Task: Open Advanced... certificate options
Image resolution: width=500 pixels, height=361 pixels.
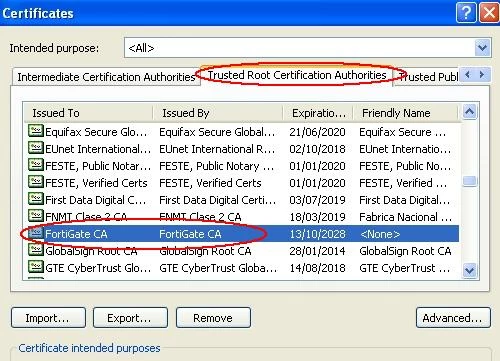Action: (453, 318)
